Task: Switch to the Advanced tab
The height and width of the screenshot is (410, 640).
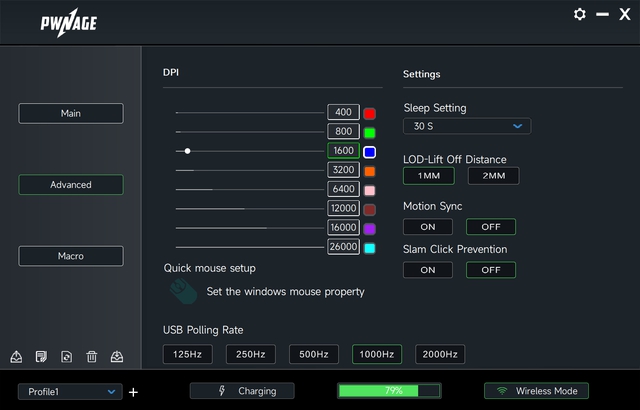Action: (x=71, y=185)
